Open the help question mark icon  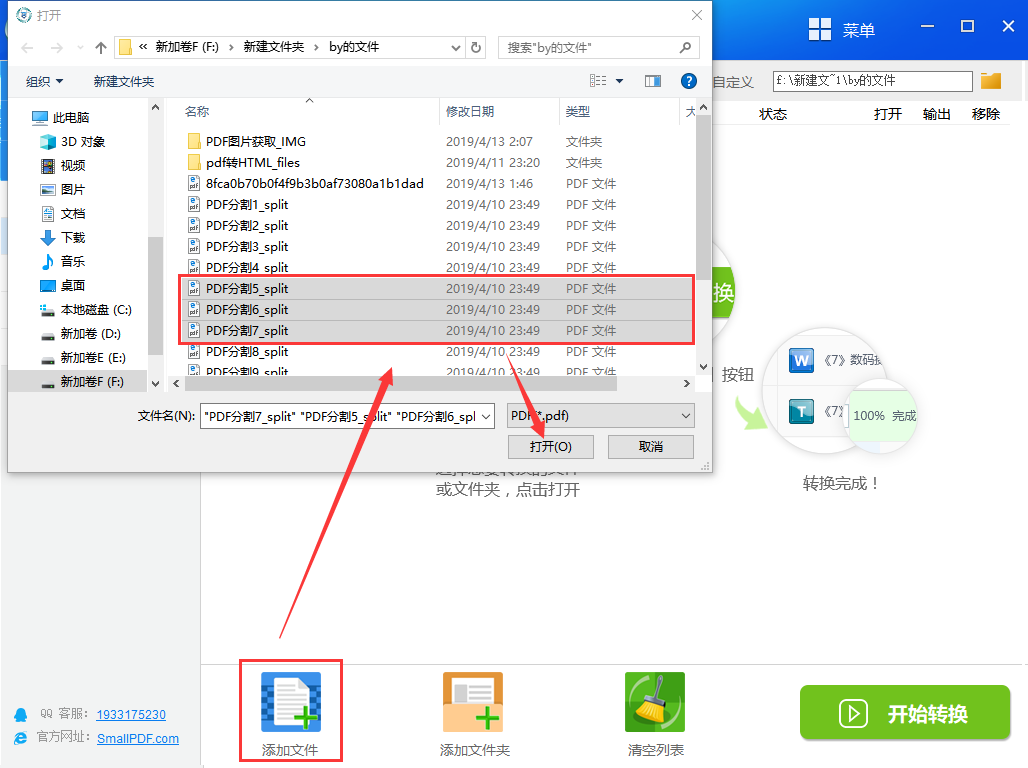[688, 81]
